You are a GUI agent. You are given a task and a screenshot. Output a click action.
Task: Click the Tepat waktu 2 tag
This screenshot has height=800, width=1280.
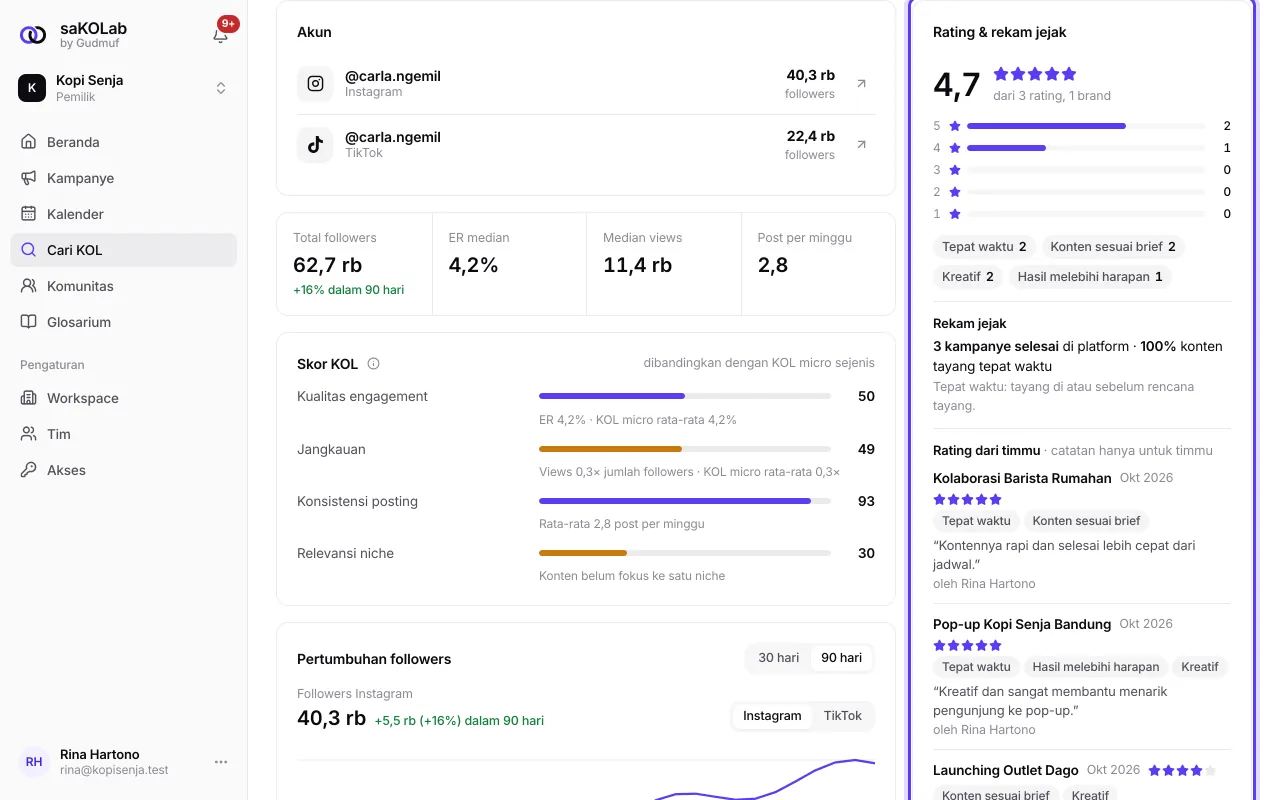click(x=984, y=247)
